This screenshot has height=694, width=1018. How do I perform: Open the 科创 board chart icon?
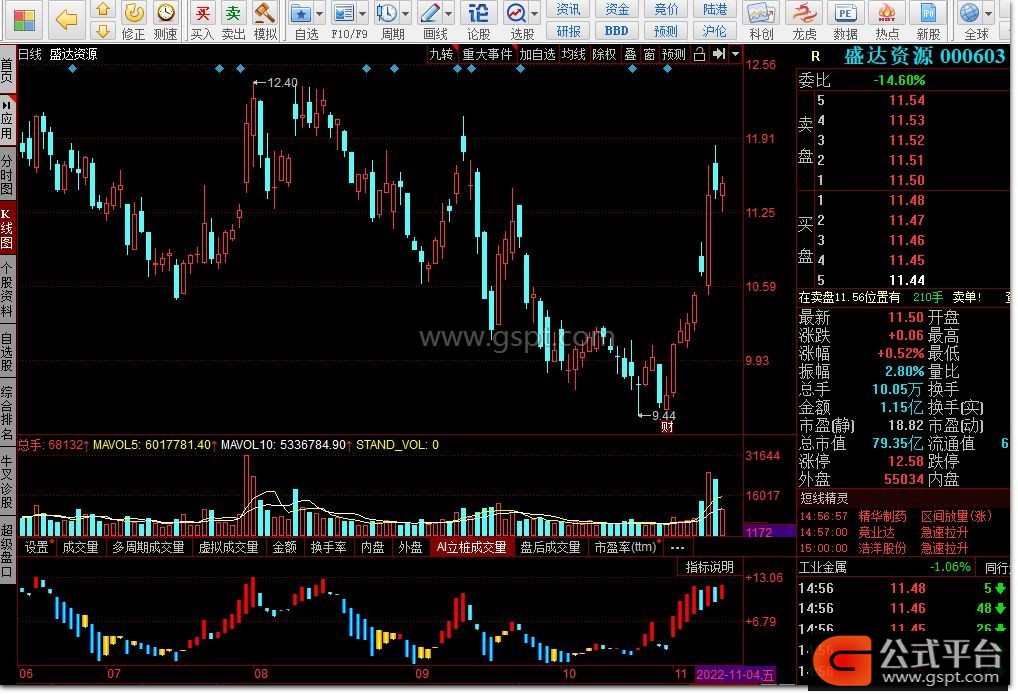[761, 13]
